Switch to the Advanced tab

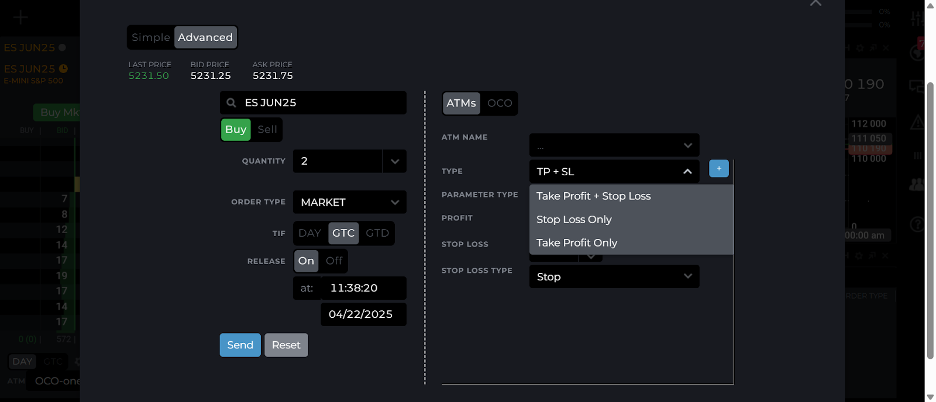pyautogui.click(x=205, y=37)
